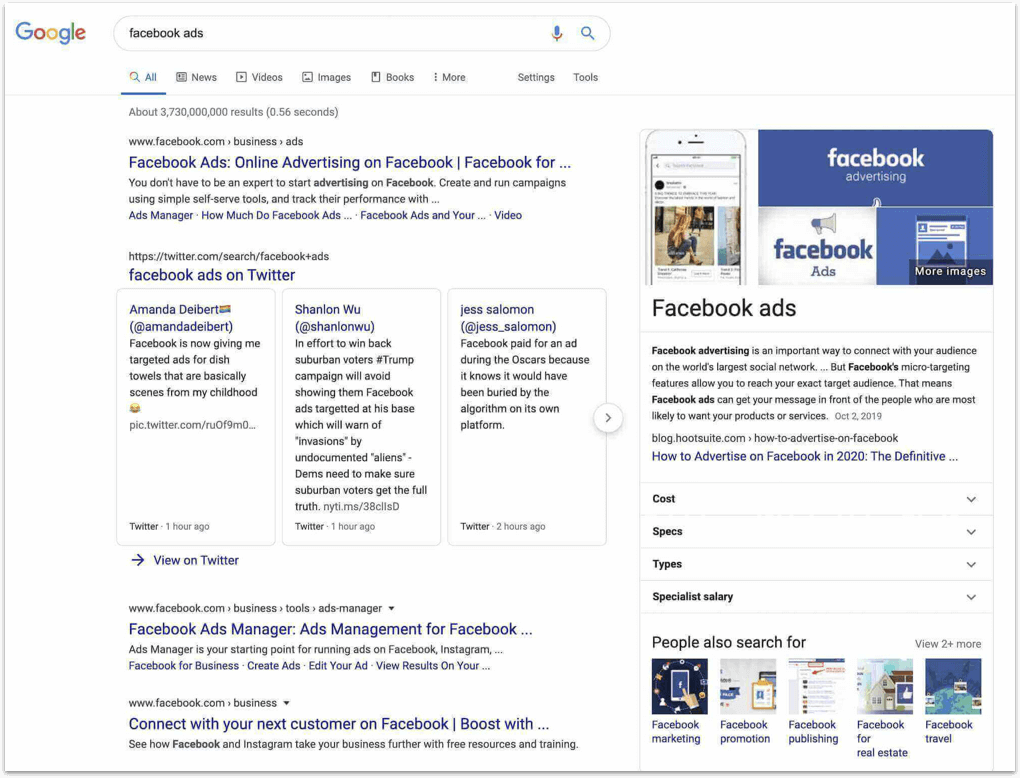This screenshot has height=778, width=1020.
Task: Open the Video sitelink
Action: point(508,215)
